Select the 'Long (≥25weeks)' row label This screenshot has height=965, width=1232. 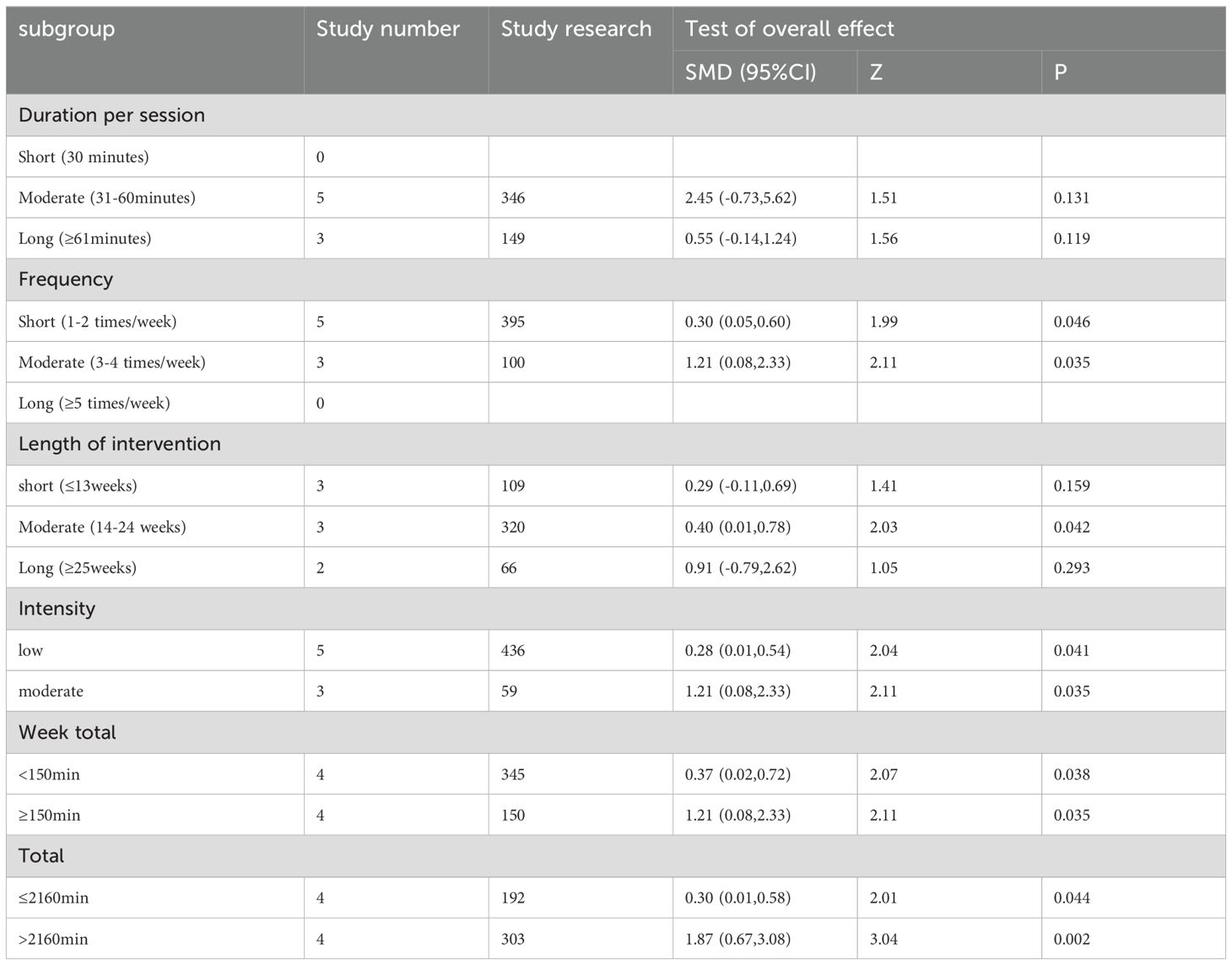pos(78,568)
